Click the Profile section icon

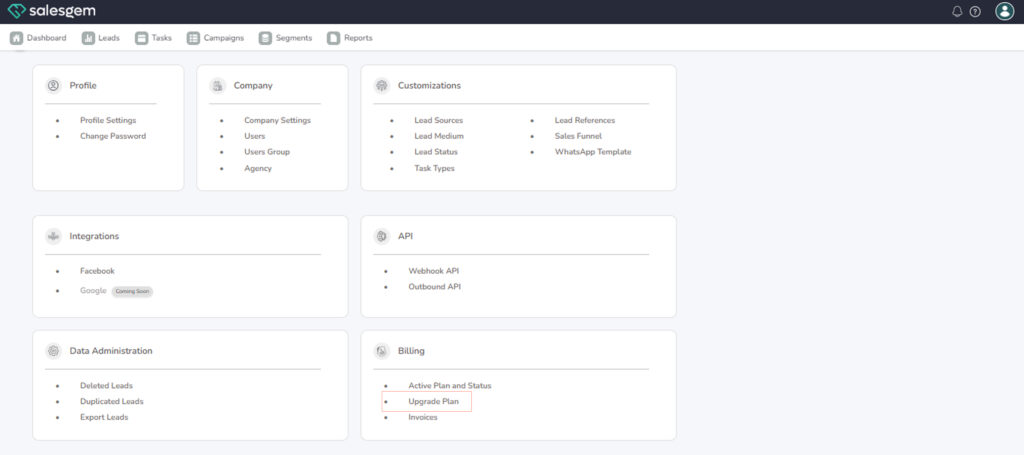click(x=53, y=86)
